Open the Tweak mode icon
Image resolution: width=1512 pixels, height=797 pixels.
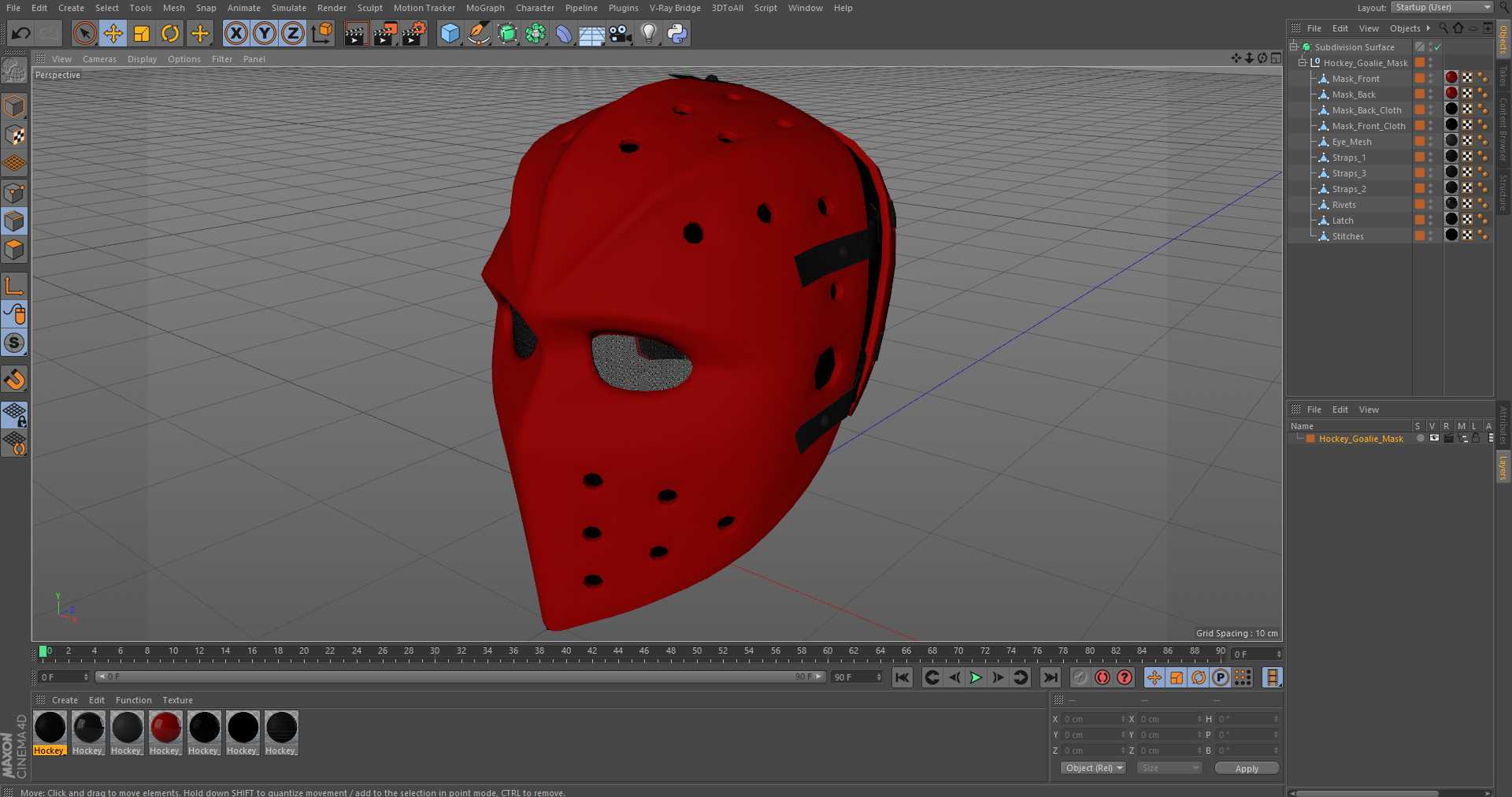point(14,314)
